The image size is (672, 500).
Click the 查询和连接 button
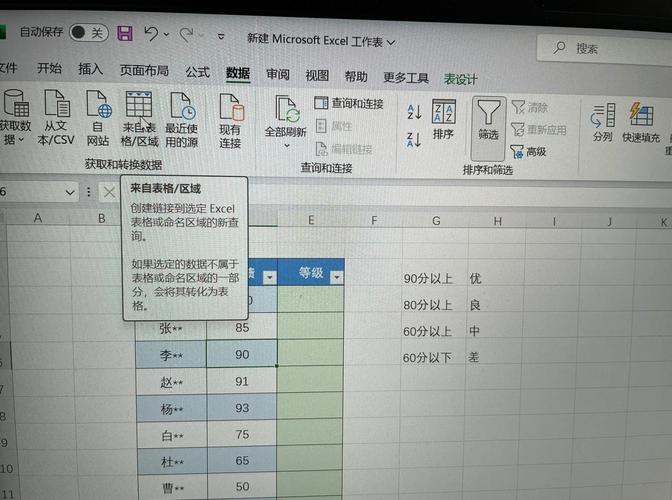[348, 103]
